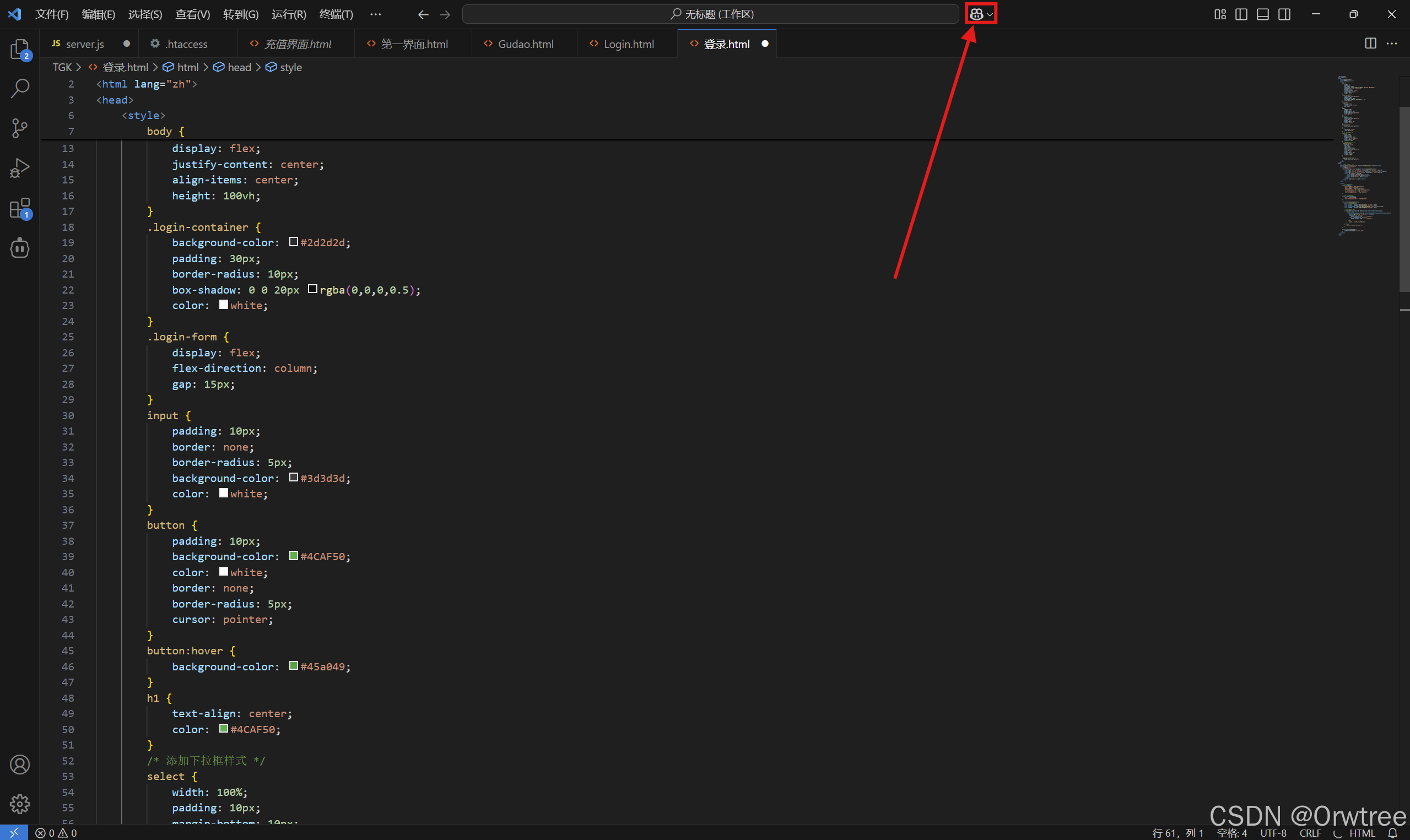Screen dimensions: 1410x840
Task: Click the #4CAF50 button background color swatch
Action: (293, 556)
